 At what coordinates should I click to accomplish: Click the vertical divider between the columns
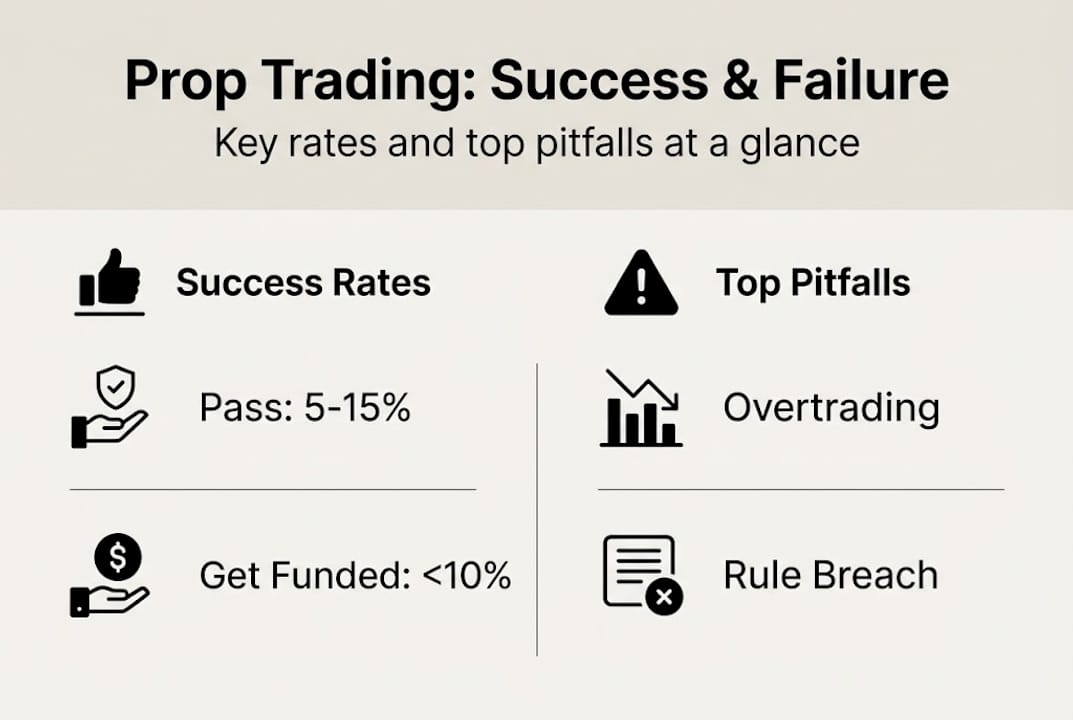tap(537, 508)
